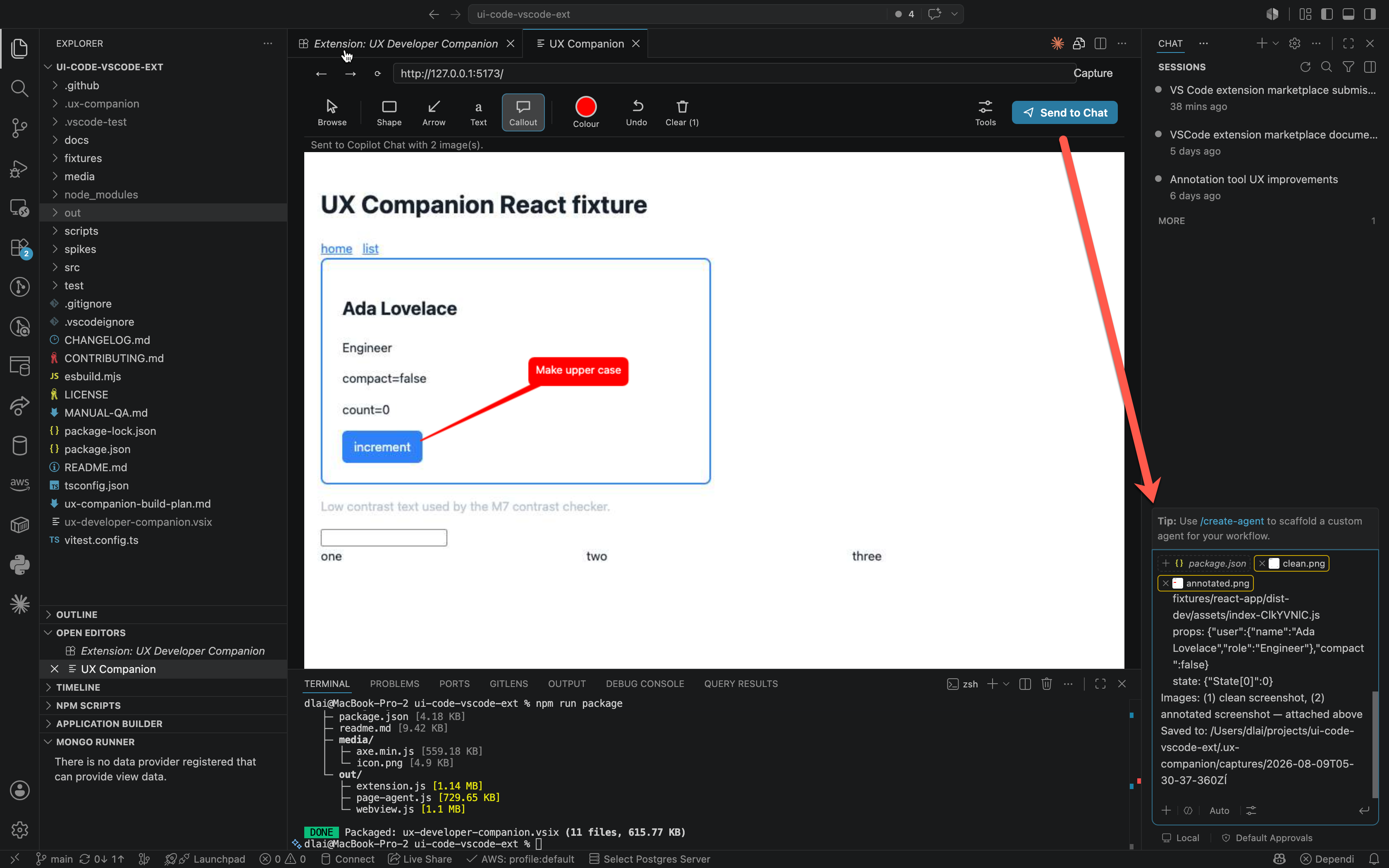Open the Auto model picker
1389x868 pixels.
[x=1219, y=811]
